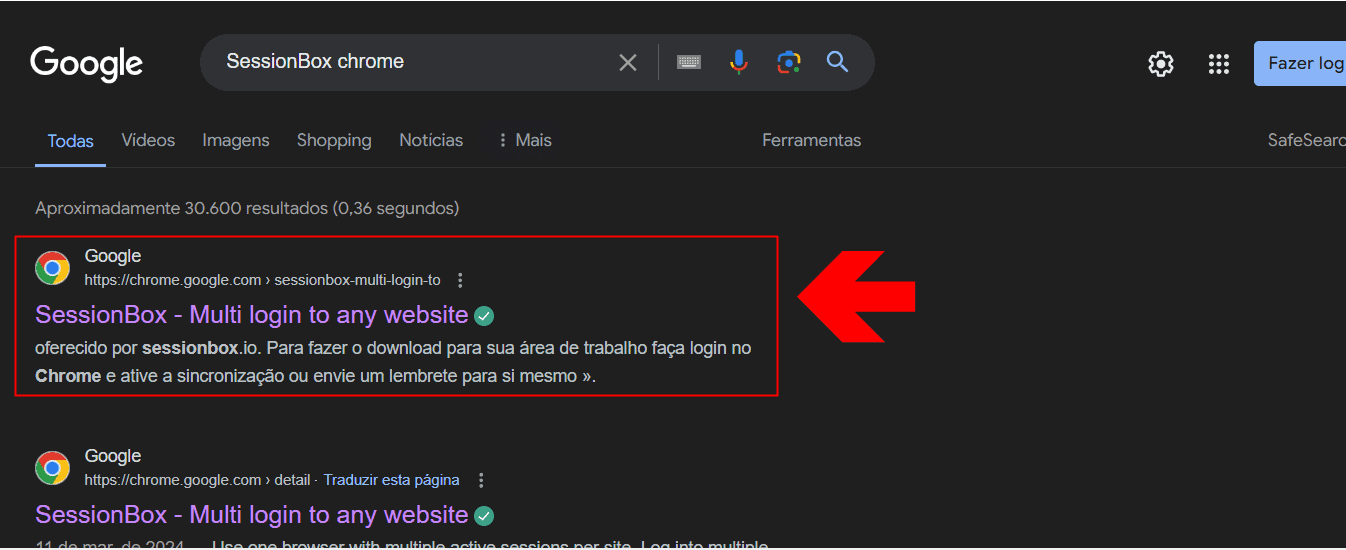The width and height of the screenshot is (1346, 550).
Task: Clear the search box with X icon
Action: tap(628, 63)
